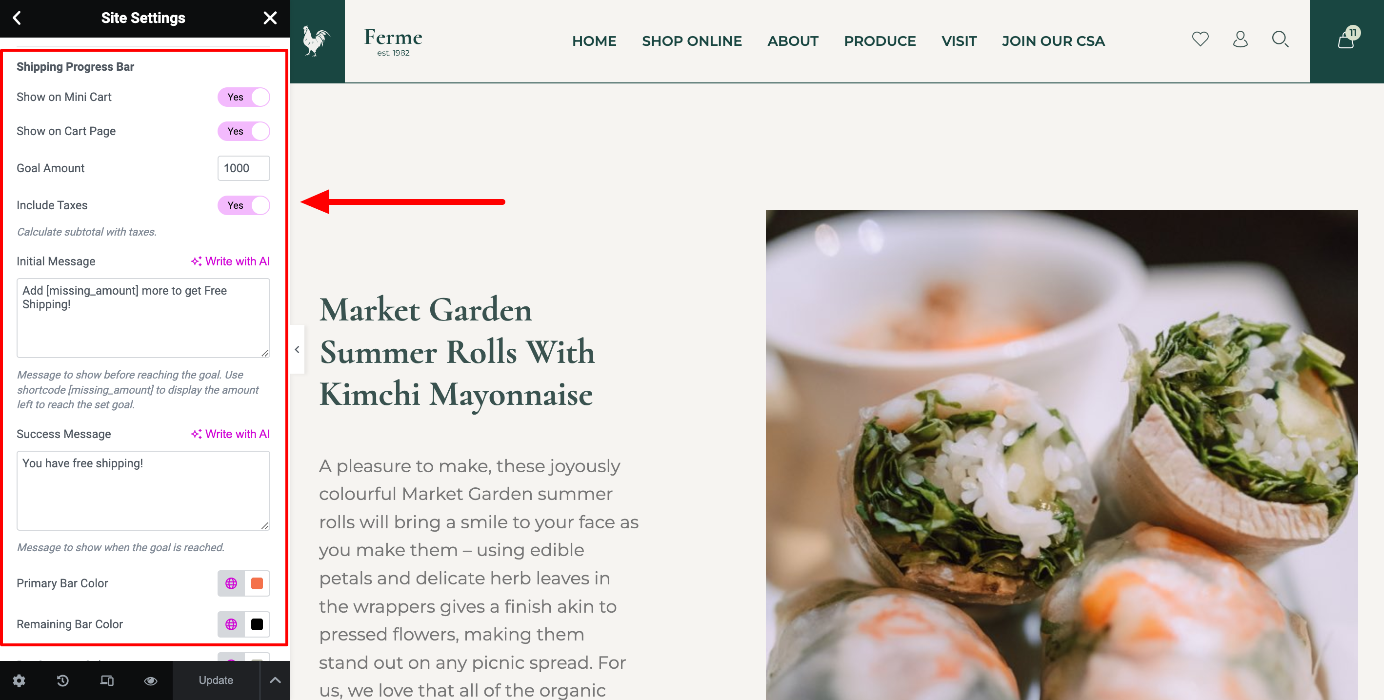This screenshot has width=1384, height=700.
Task: Open the shopping cart bag icon
Action: [x=1346, y=40]
